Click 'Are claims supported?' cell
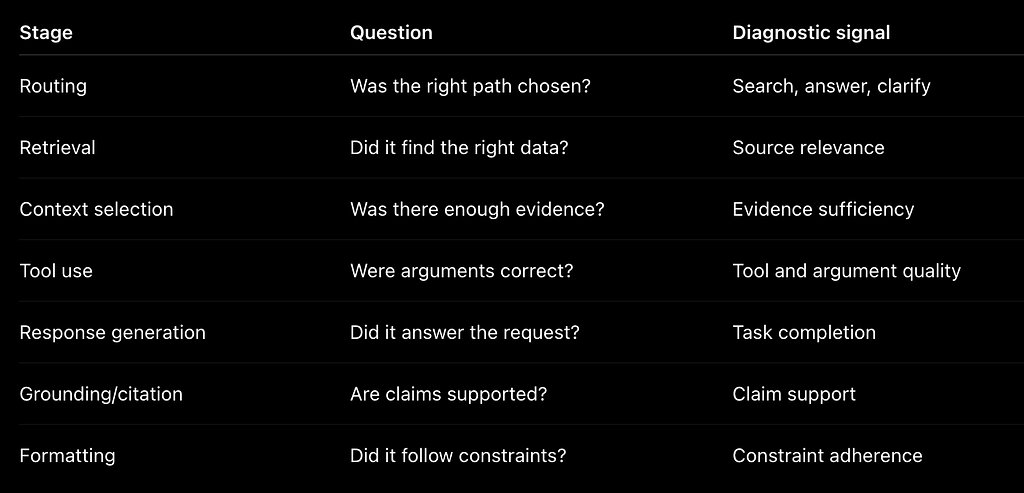Screen dimensions: 1024x493 point(449,394)
